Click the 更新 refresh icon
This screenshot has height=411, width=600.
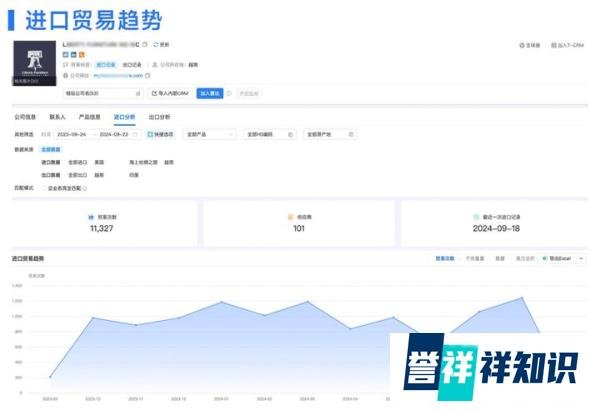[156, 45]
